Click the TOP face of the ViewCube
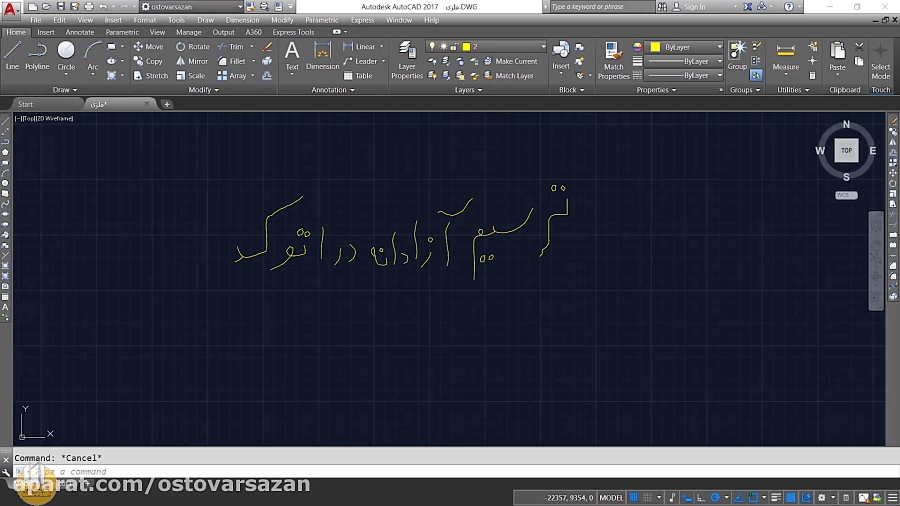Image resolution: width=900 pixels, height=506 pixels. tap(846, 150)
